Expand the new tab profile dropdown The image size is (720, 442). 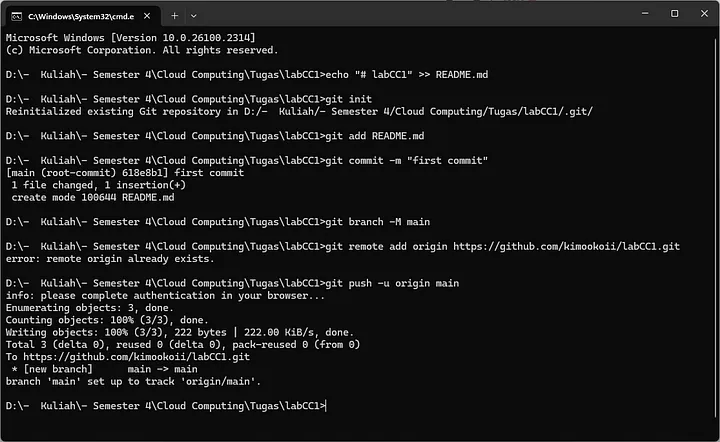point(193,14)
